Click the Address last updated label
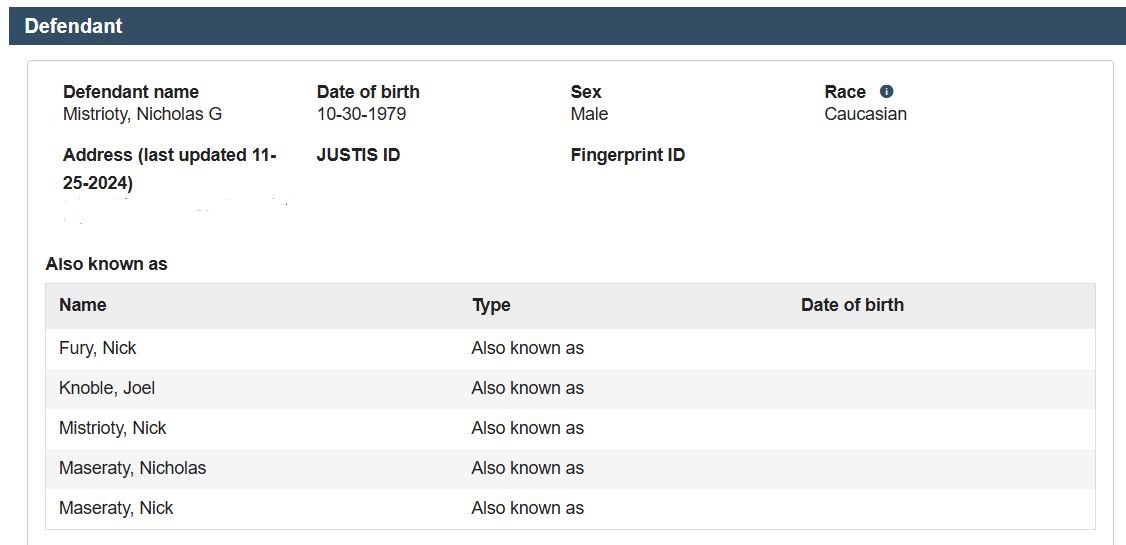 pyautogui.click(x=170, y=169)
